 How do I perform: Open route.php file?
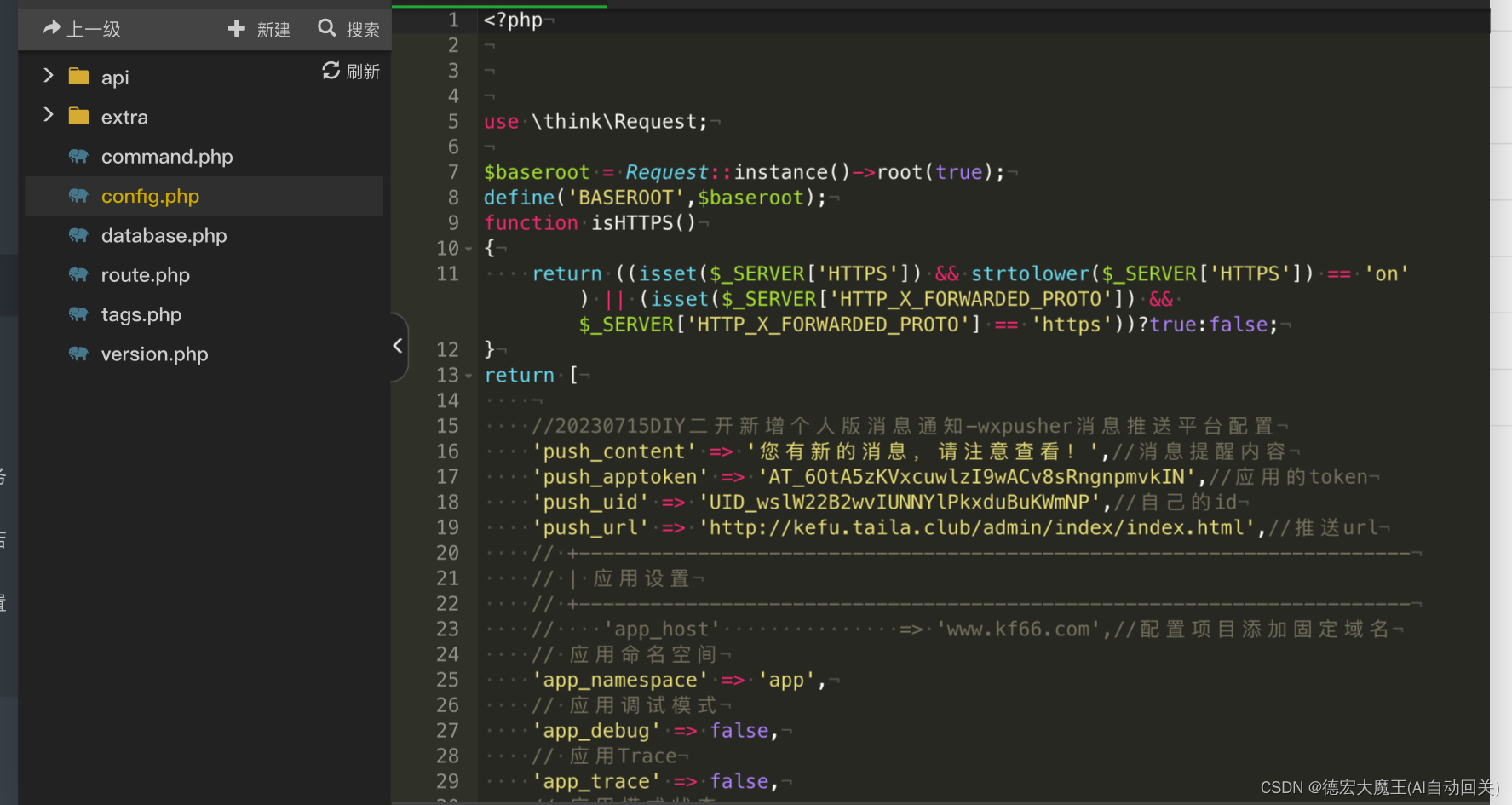pyautogui.click(x=145, y=275)
